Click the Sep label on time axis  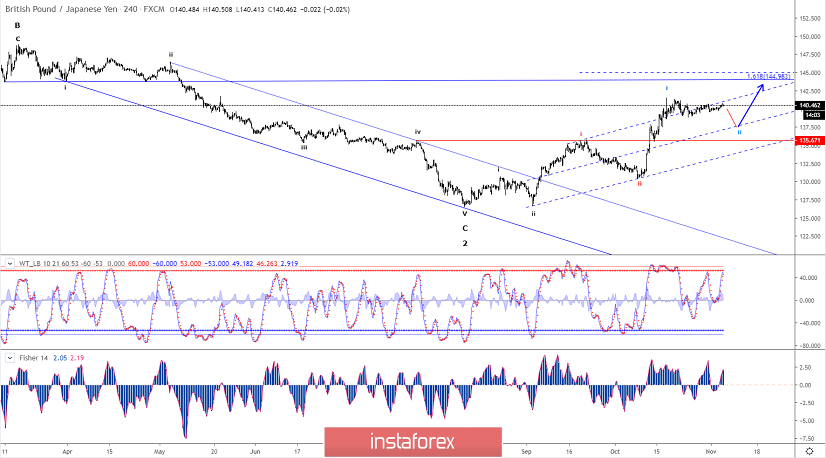tap(526, 452)
